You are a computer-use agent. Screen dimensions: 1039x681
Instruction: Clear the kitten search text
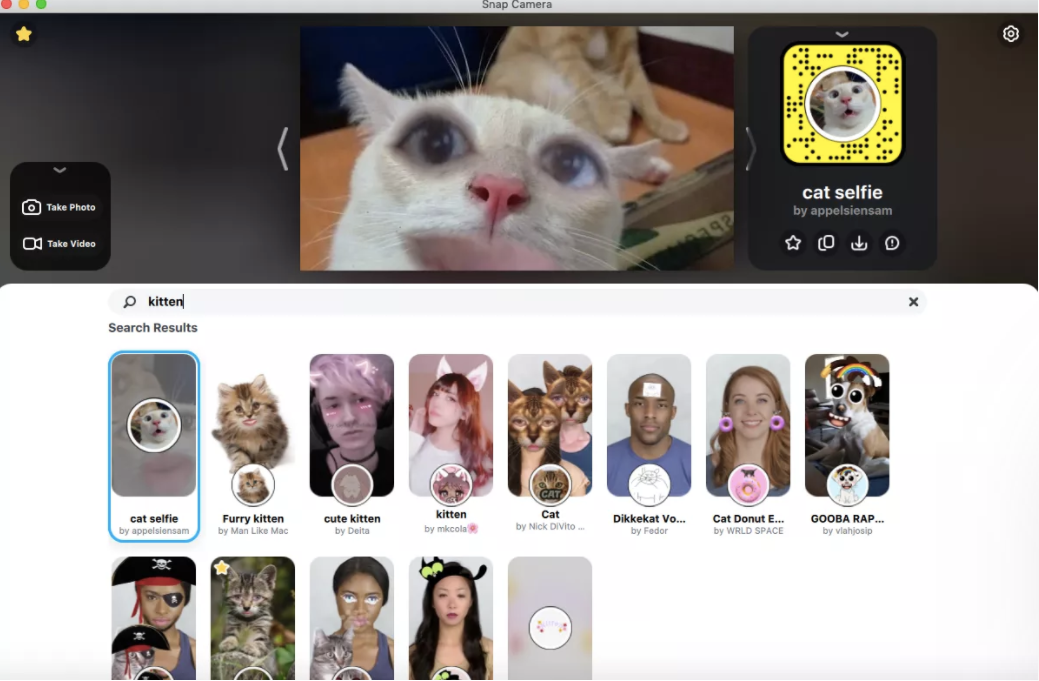coord(913,302)
